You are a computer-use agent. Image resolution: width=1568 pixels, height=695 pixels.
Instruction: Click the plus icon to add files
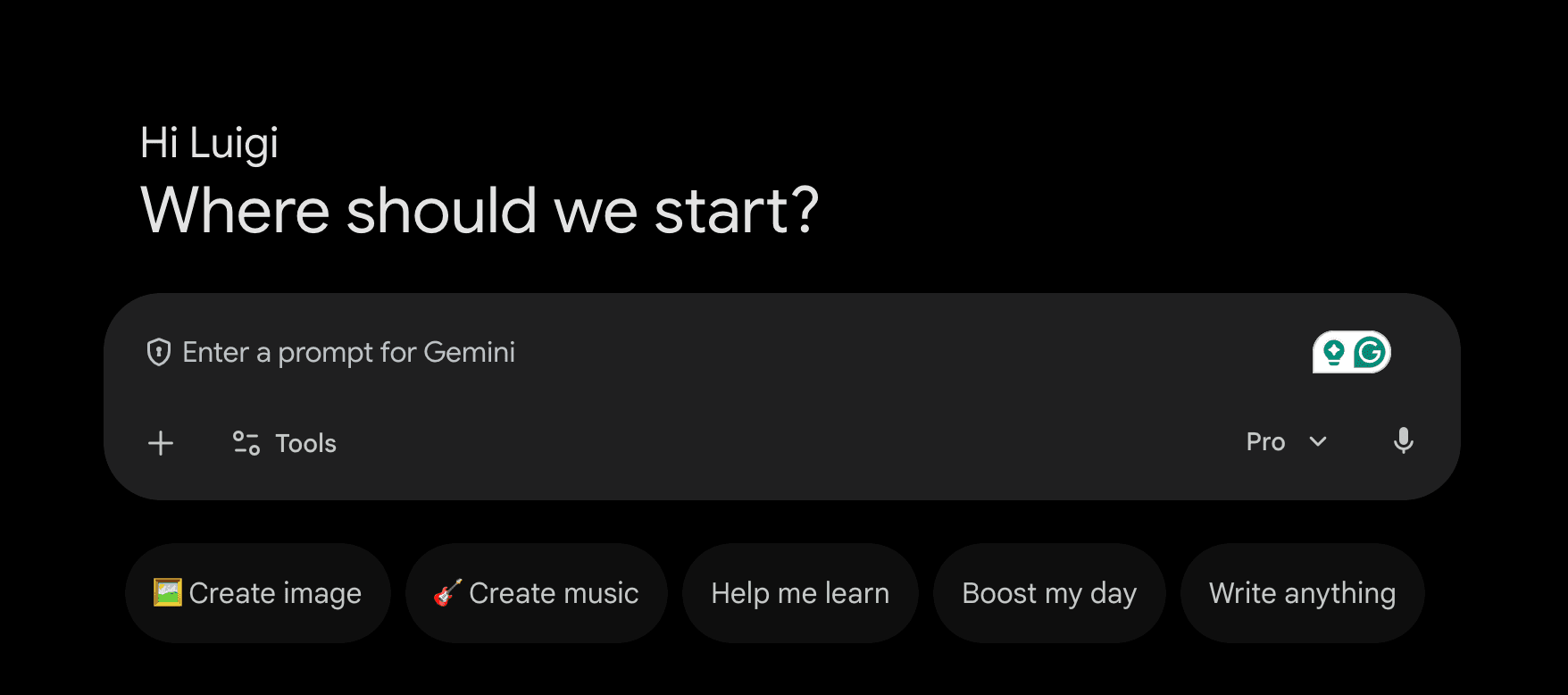click(161, 443)
